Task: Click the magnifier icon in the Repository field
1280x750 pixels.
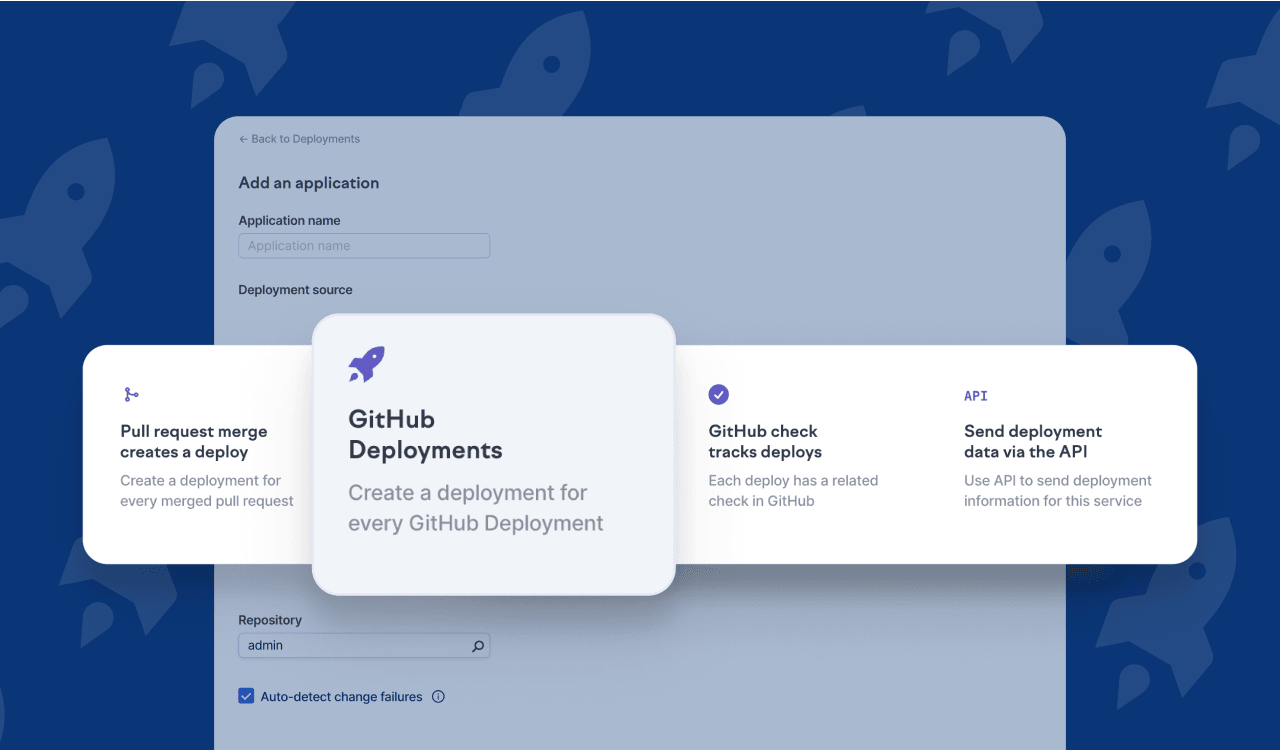Action: pyautogui.click(x=478, y=646)
